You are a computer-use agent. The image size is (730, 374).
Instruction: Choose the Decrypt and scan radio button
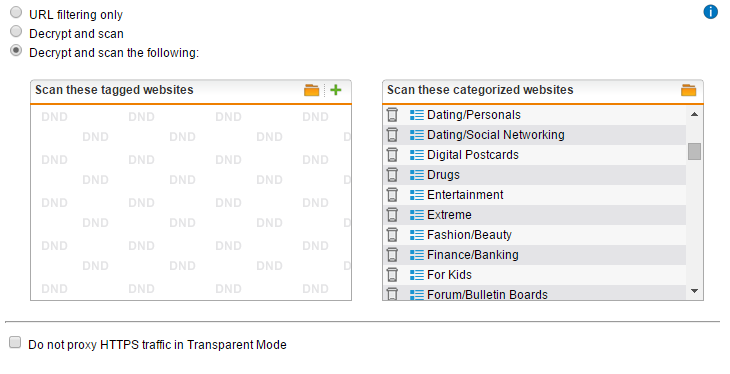16,31
